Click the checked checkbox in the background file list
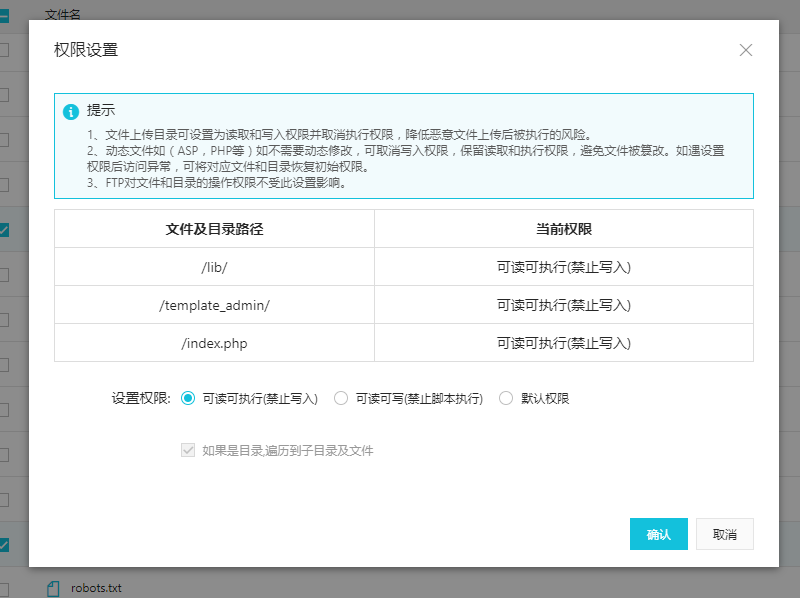This screenshot has width=800, height=598. [x=5, y=229]
